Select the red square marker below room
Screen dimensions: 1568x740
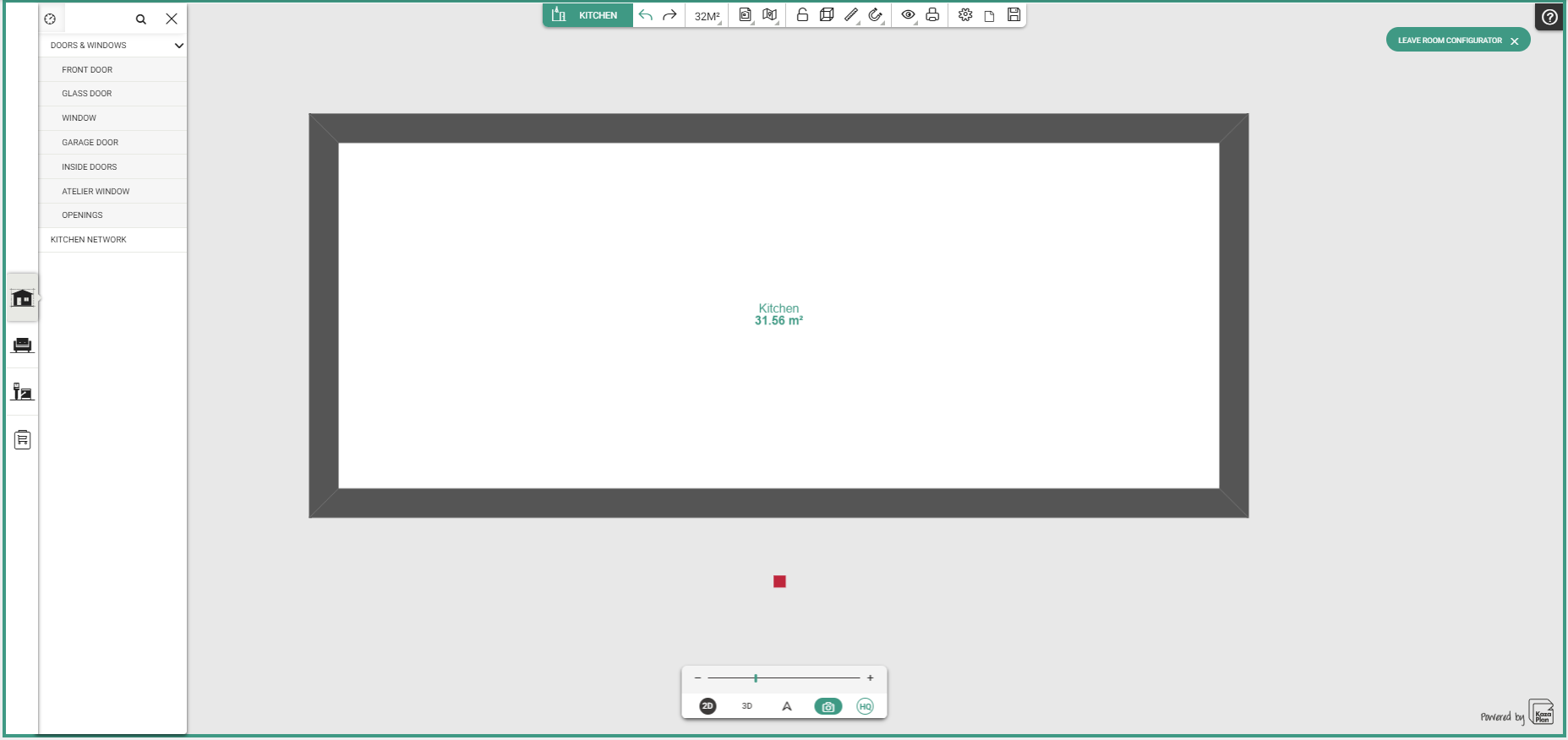[779, 581]
